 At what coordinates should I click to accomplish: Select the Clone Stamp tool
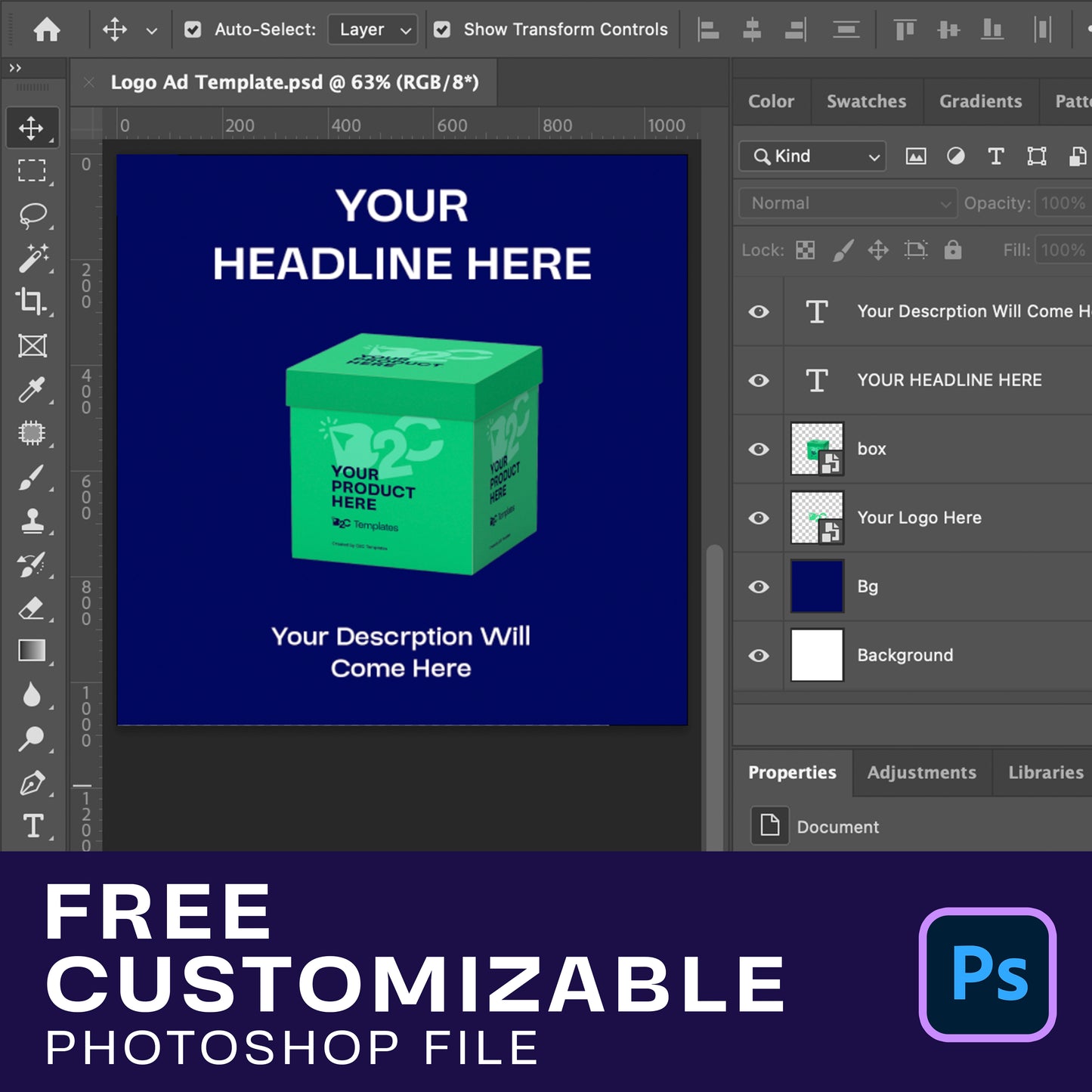pos(32,521)
